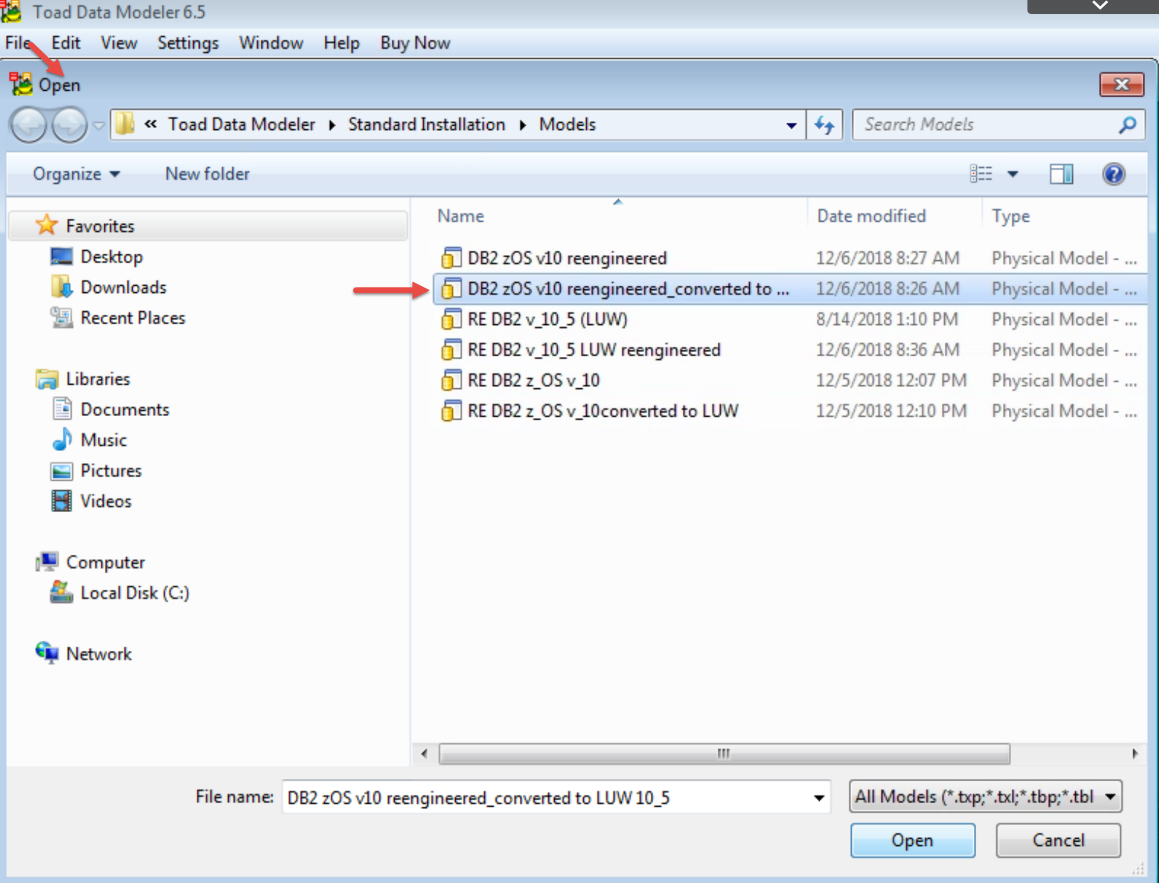Open the Music library
The height and width of the screenshot is (883, 1159).
(103, 440)
